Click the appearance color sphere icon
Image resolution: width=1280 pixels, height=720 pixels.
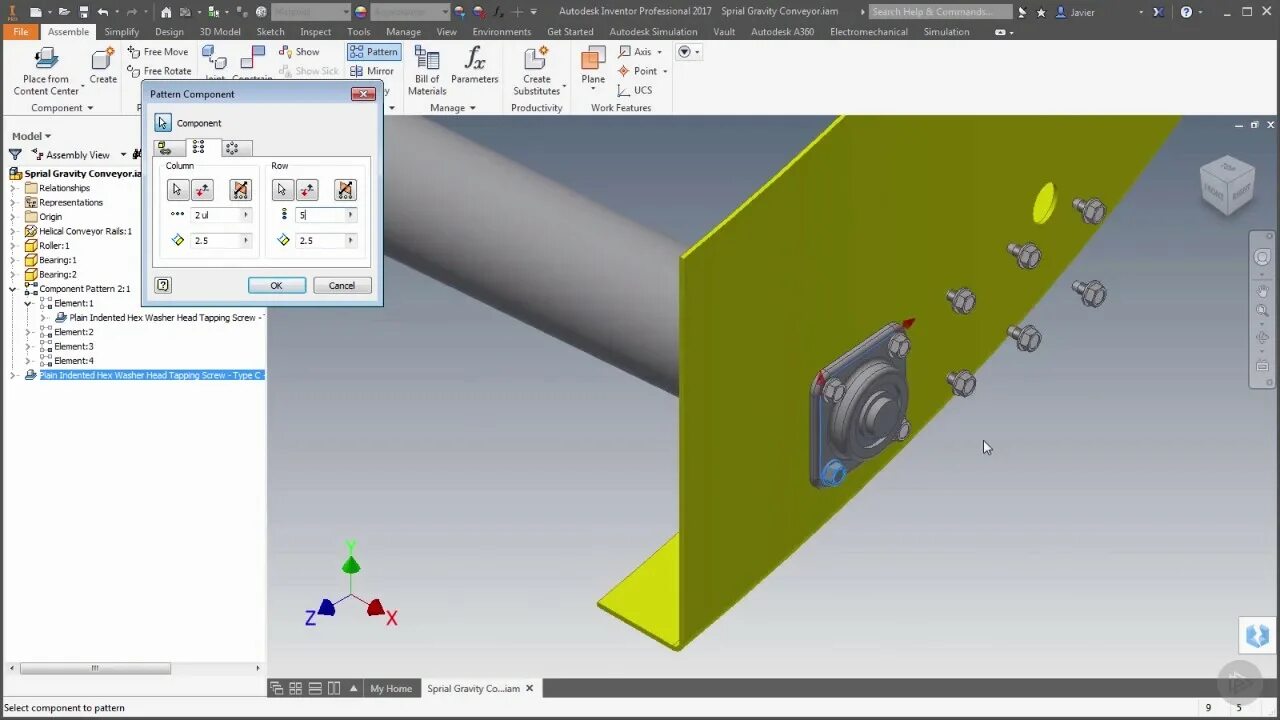(361, 12)
